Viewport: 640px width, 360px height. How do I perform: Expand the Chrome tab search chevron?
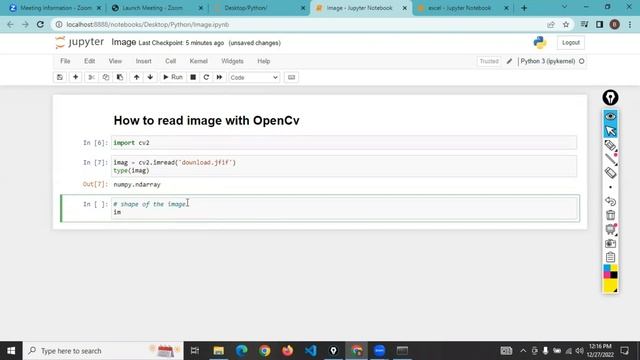[x=564, y=7]
